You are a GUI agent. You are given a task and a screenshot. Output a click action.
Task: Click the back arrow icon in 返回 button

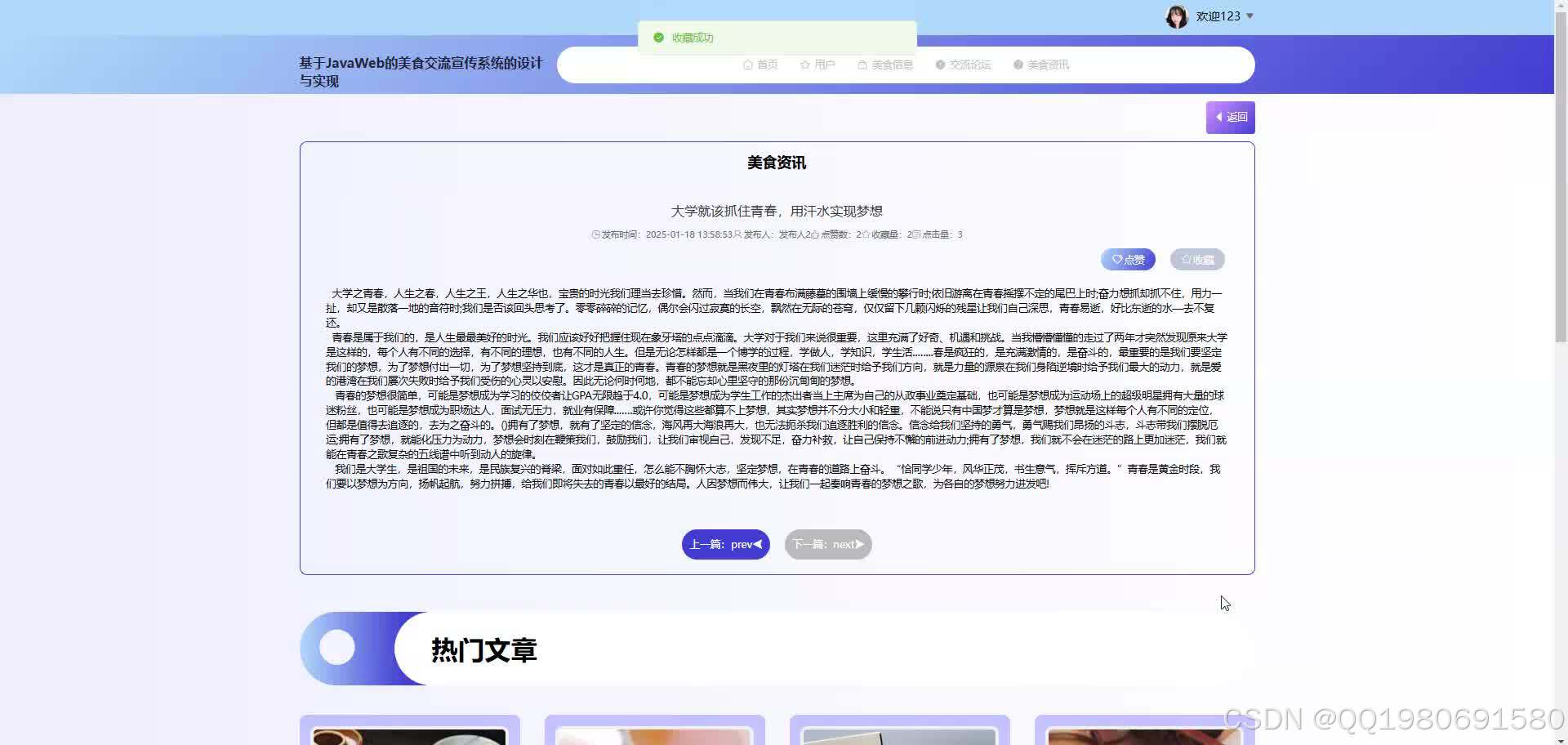click(x=1220, y=117)
